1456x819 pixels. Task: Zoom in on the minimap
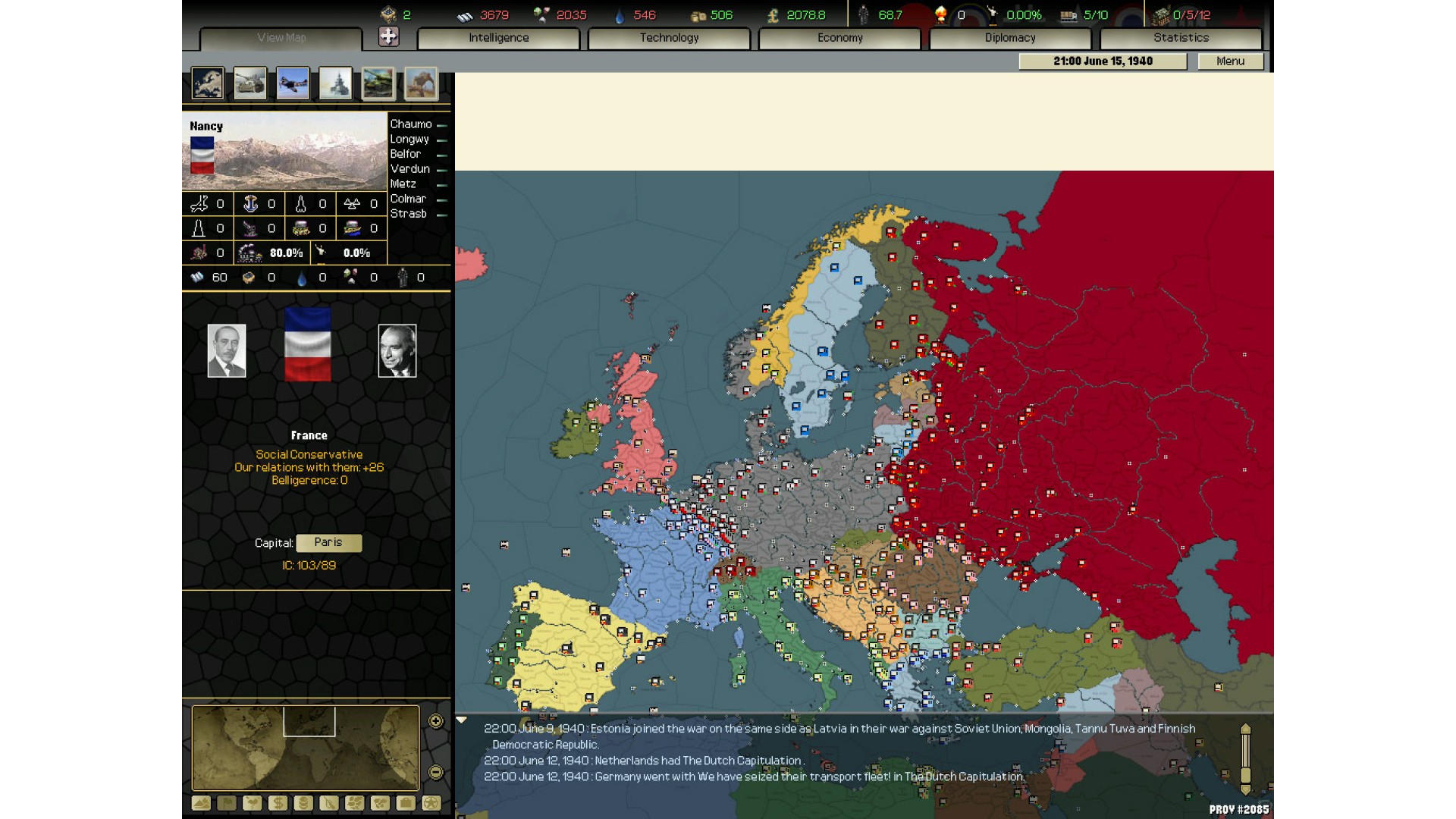(435, 721)
